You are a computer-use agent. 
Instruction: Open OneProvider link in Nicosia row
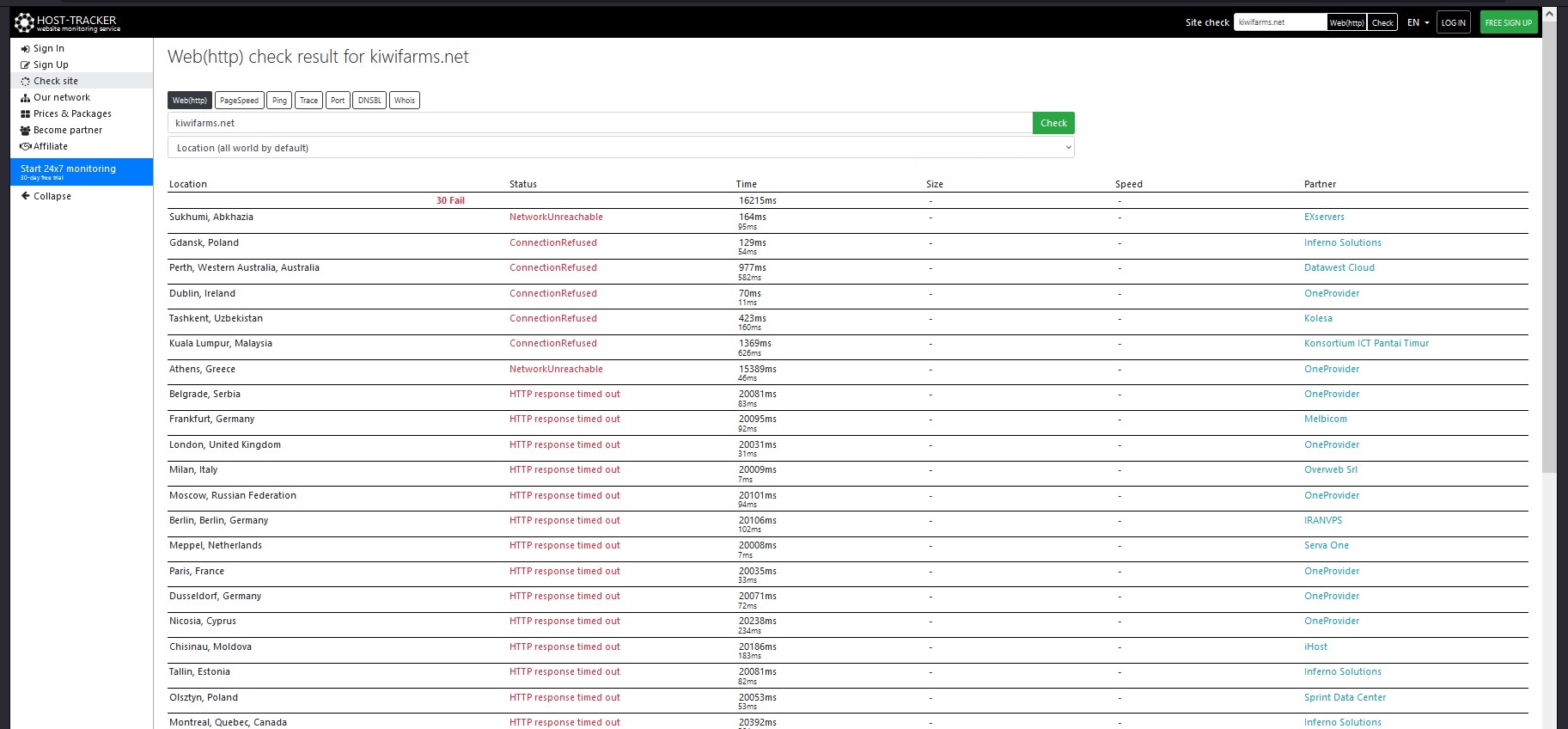[1332, 622]
